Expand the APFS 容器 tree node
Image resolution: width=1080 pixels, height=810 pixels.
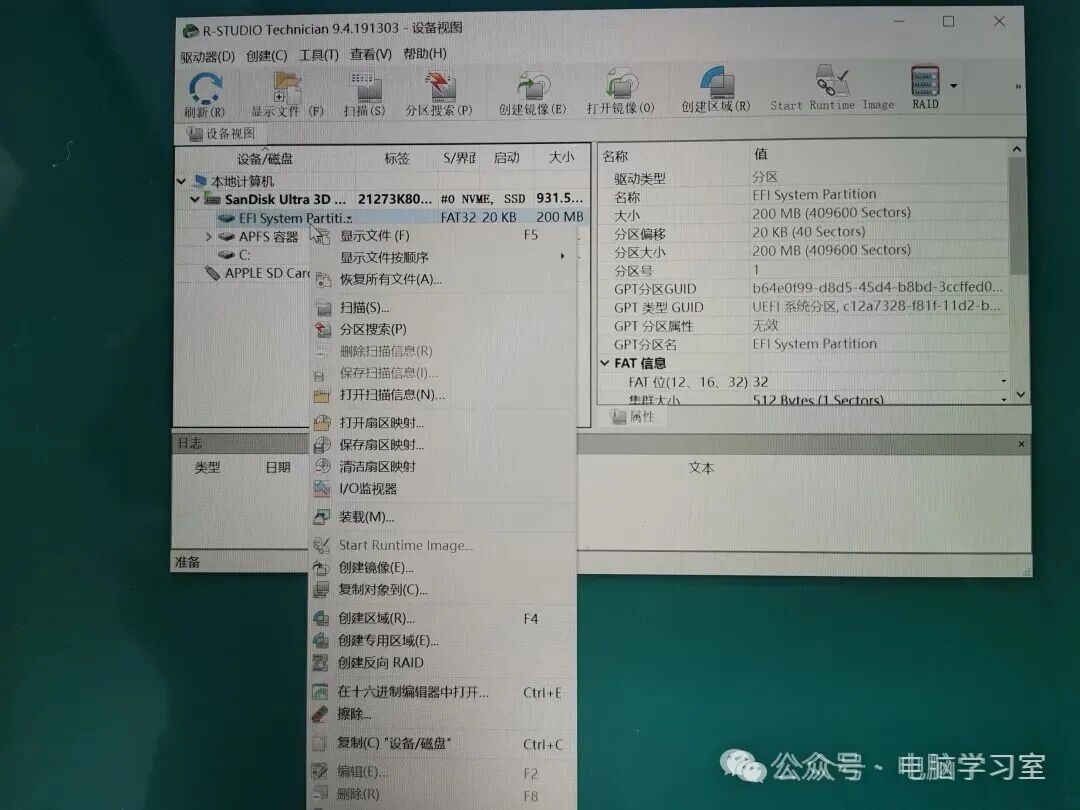click(x=208, y=237)
